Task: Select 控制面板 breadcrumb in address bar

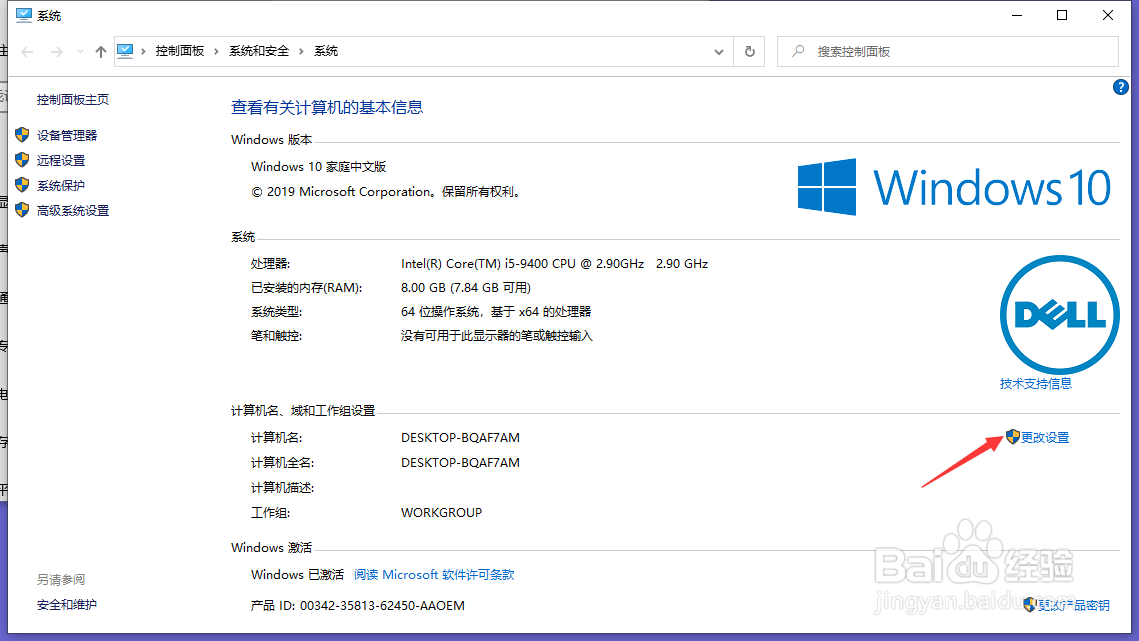Action: click(x=179, y=51)
